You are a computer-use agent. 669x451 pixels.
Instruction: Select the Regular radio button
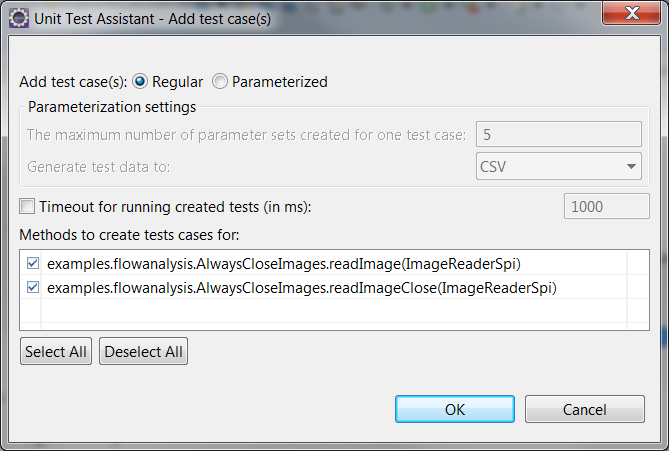[140, 81]
